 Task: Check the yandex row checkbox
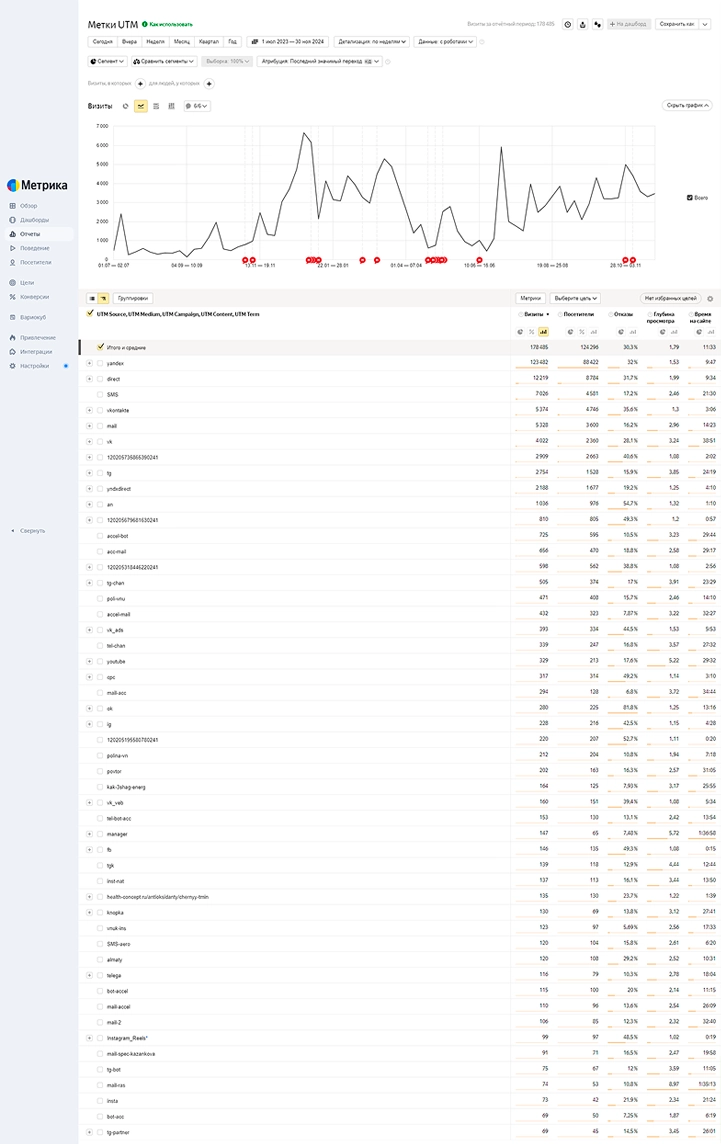tap(101, 363)
